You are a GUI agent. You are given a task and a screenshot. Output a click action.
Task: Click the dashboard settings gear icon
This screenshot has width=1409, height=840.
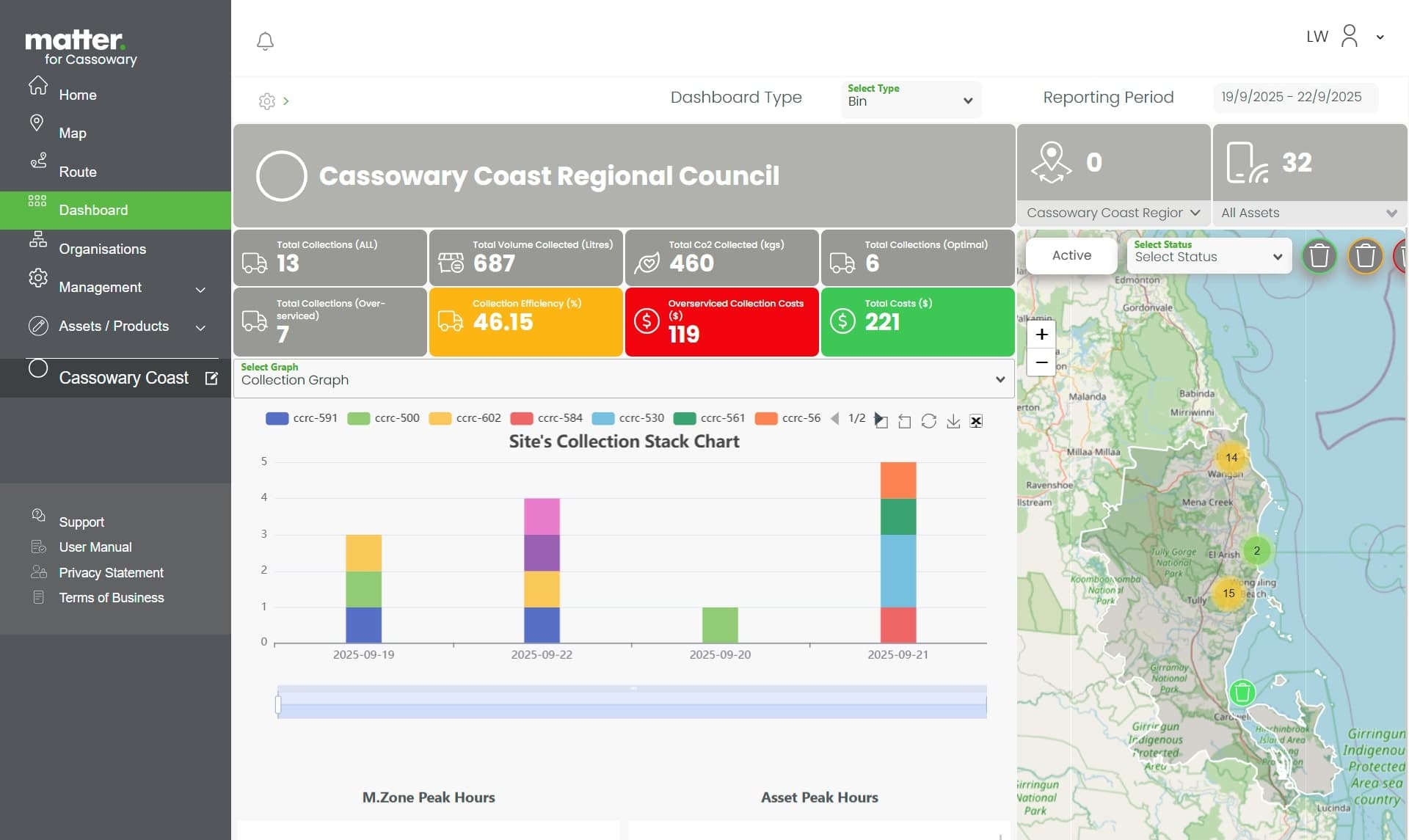coord(266,101)
